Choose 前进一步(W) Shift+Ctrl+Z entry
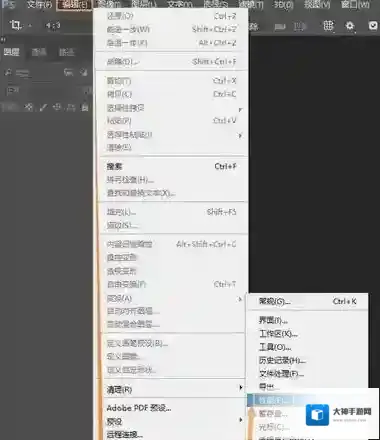Image resolution: width=380 pixels, height=440 pixels. click(x=172, y=29)
